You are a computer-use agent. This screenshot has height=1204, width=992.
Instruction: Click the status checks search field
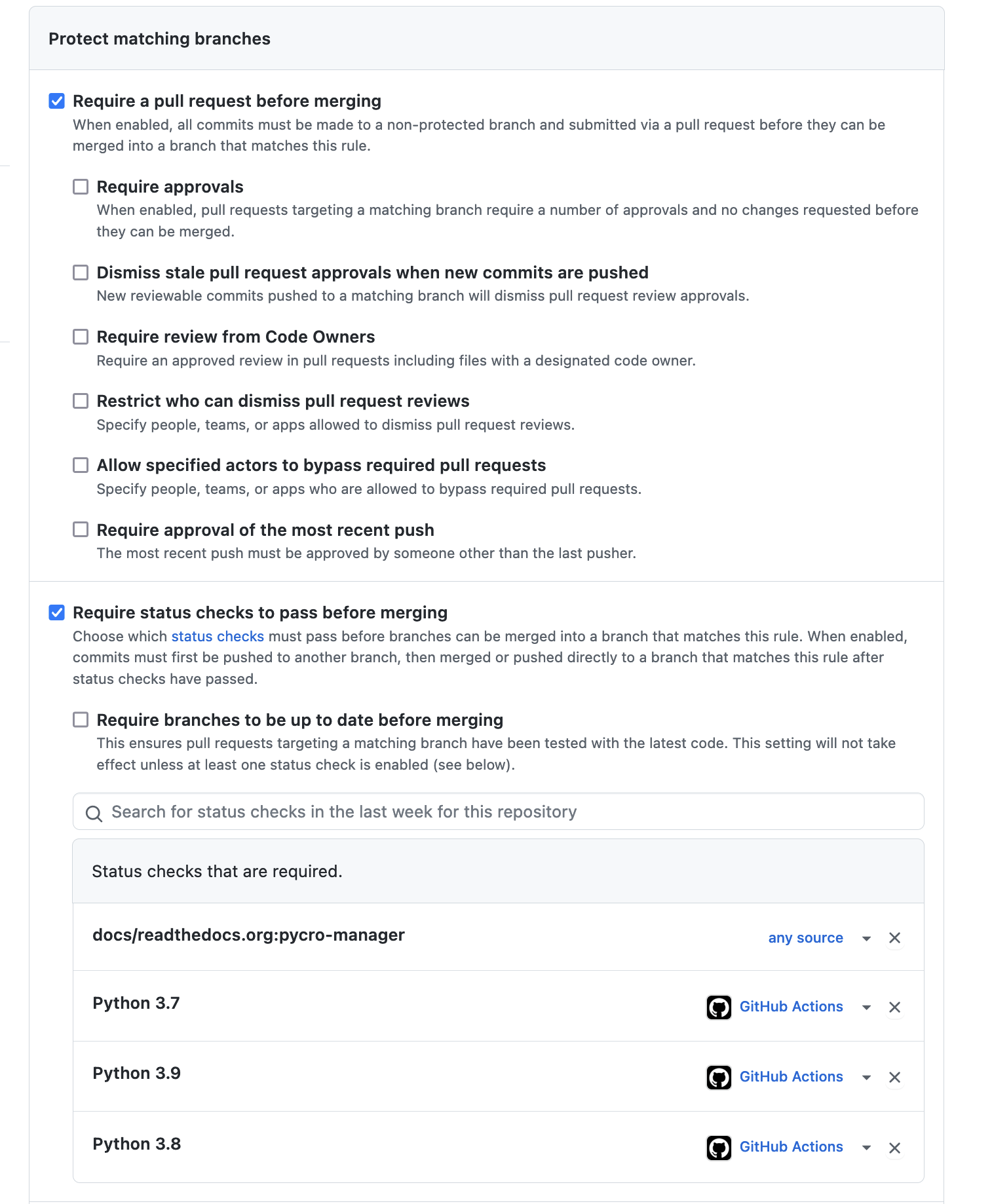(459, 812)
